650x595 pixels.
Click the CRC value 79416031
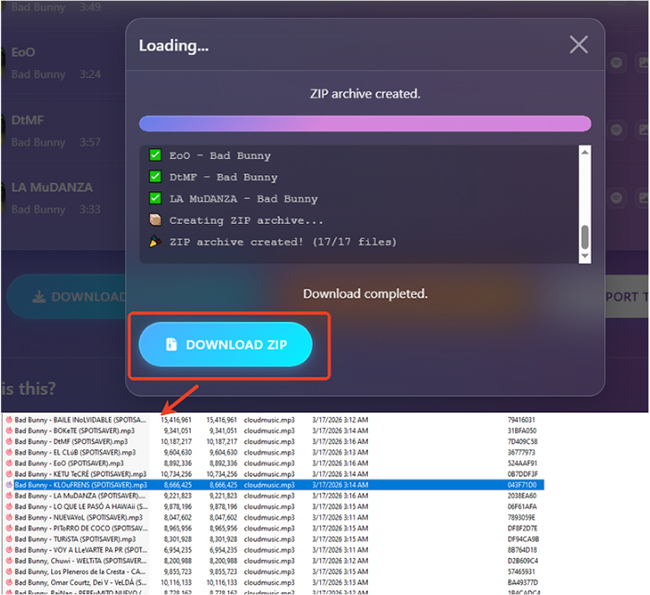521,420
